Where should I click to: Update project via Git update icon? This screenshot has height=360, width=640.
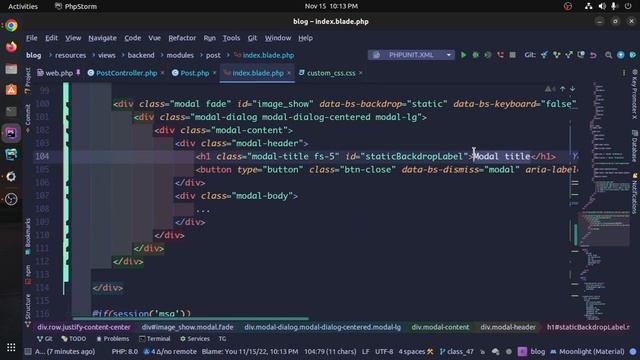click(x=544, y=55)
